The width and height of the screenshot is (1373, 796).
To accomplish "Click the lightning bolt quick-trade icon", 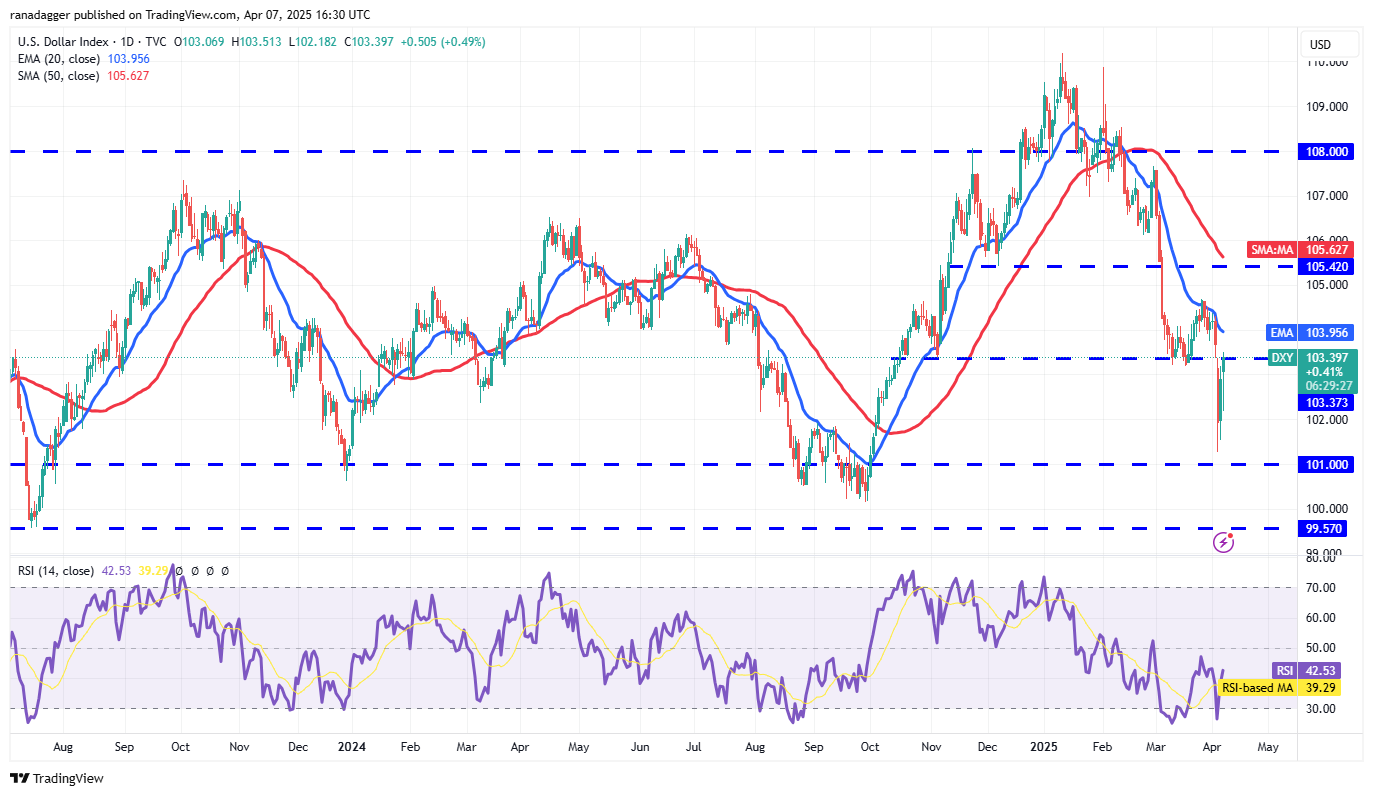I will [x=1224, y=542].
